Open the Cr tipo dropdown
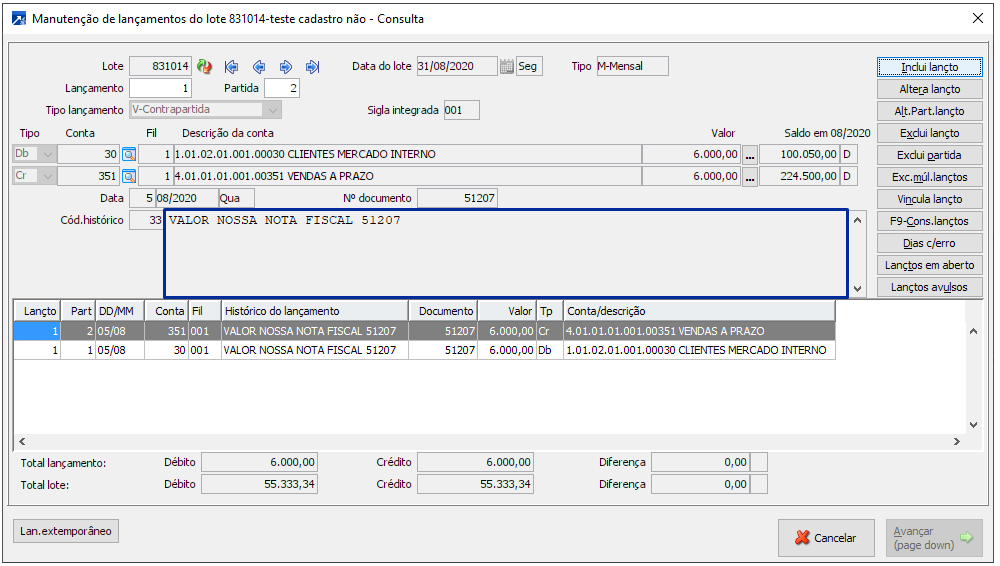This screenshot has width=1000, height=566. [49, 177]
